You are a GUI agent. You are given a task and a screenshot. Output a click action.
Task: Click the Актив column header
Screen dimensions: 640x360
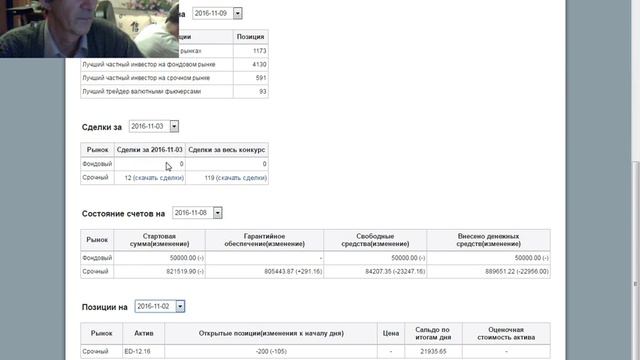pyautogui.click(x=144, y=333)
